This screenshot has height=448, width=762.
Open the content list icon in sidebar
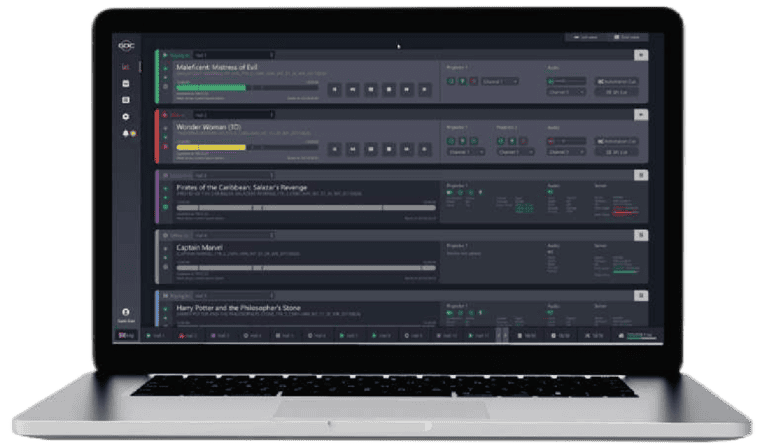point(126,100)
